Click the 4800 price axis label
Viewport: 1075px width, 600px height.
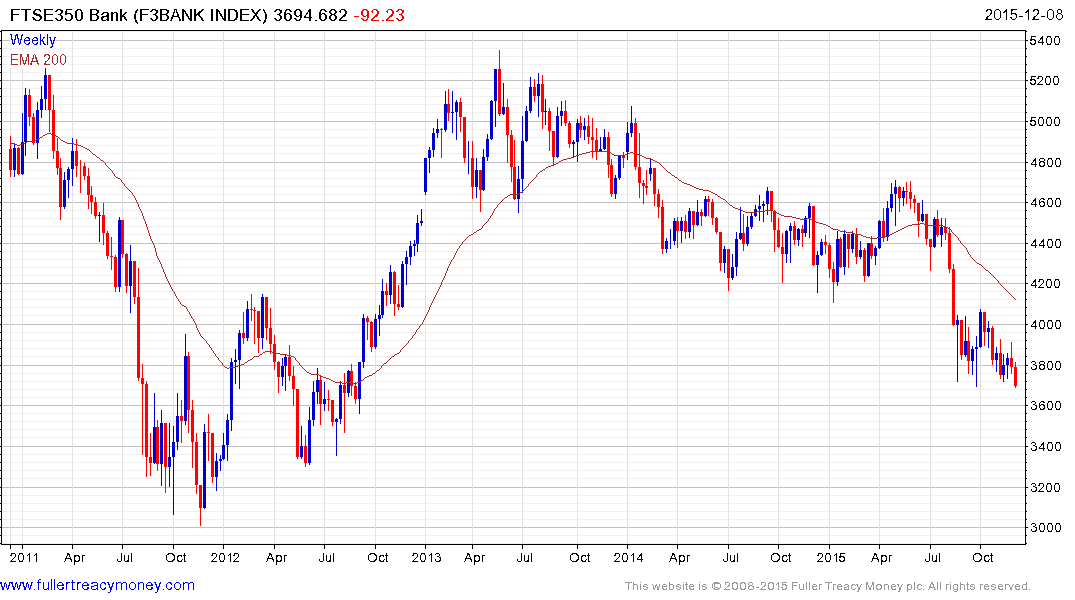tap(1045, 163)
